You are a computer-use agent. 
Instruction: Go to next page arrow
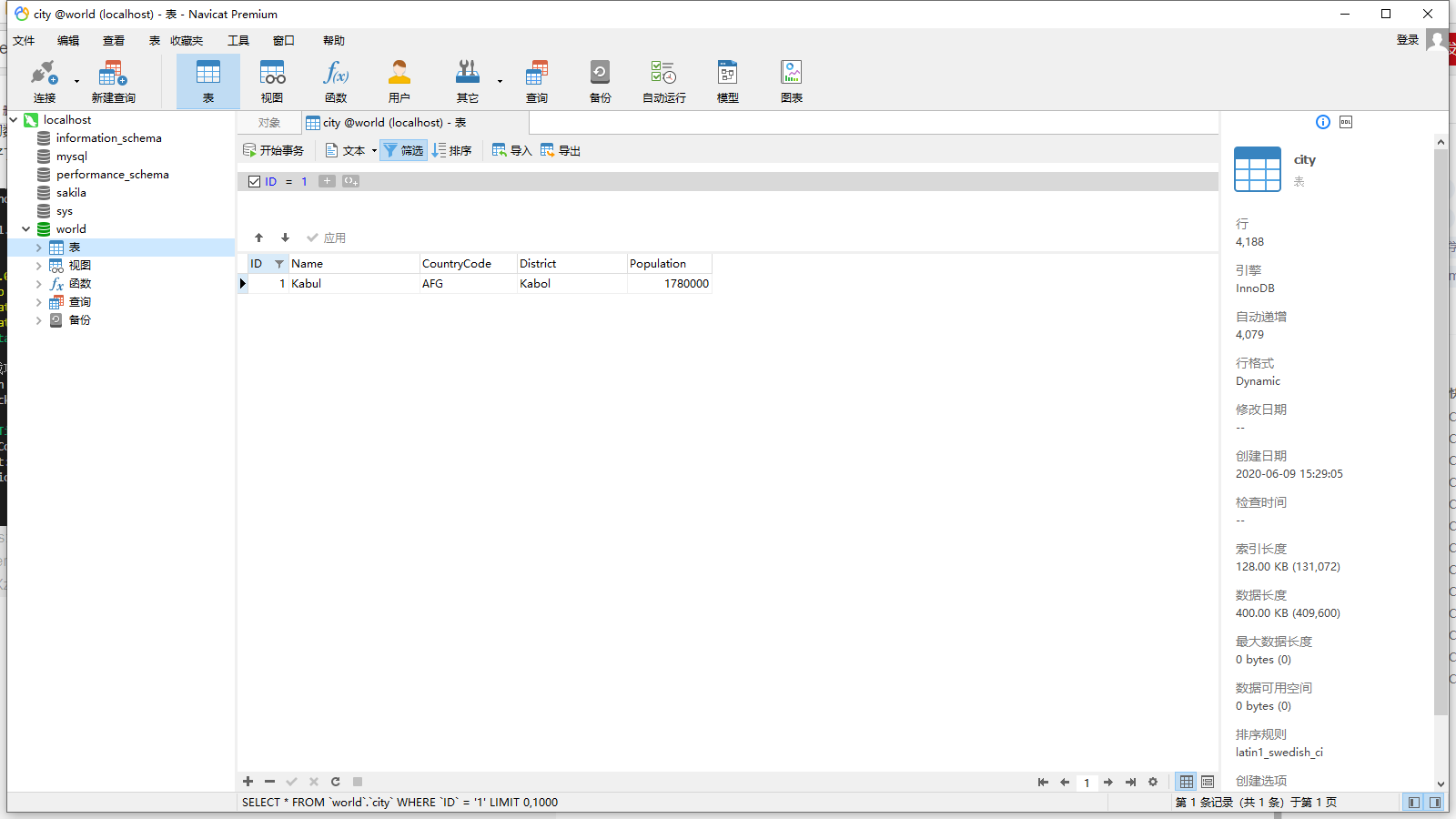pos(1108,782)
